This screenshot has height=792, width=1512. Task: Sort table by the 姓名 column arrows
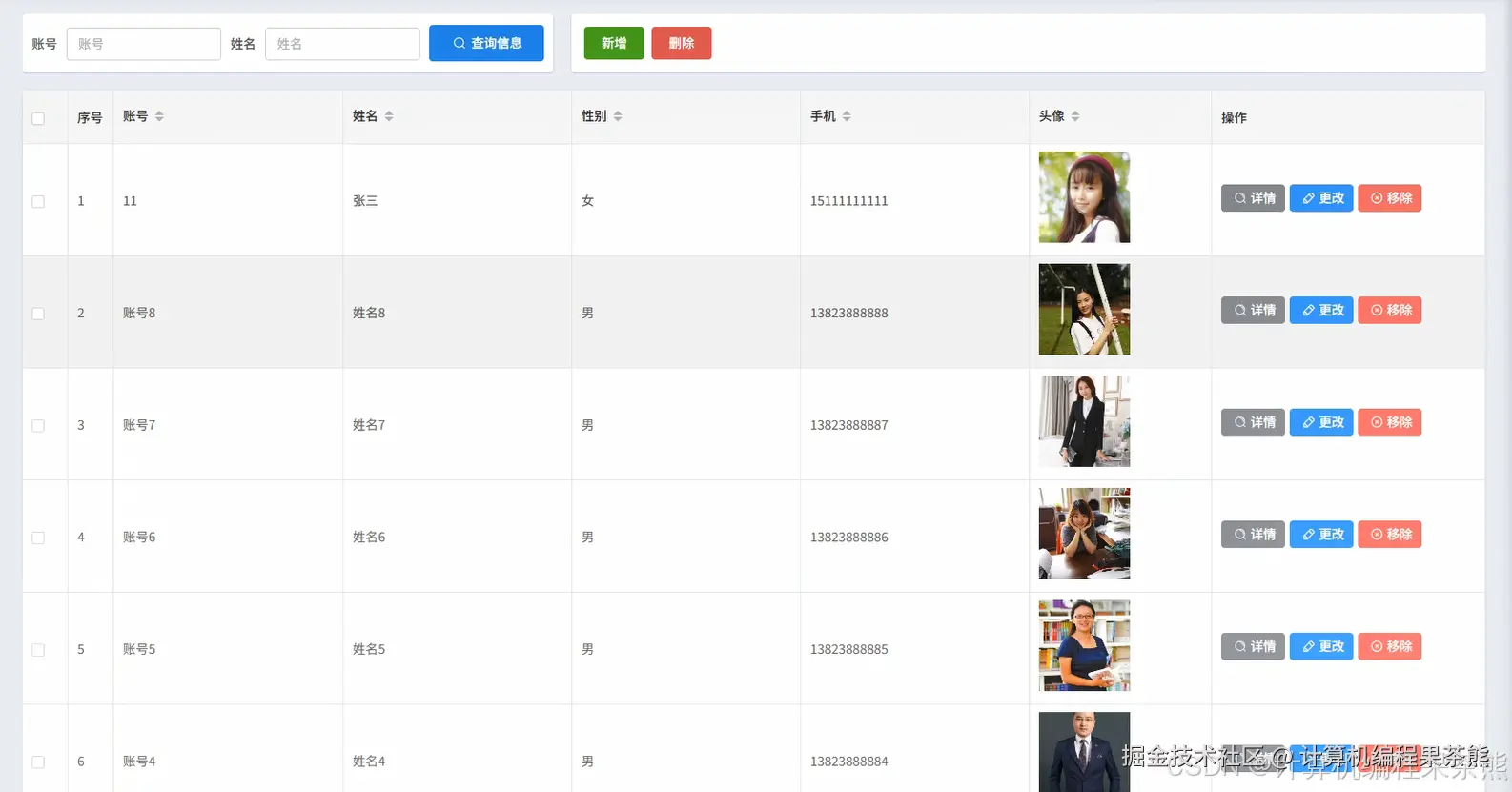coord(389,116)
